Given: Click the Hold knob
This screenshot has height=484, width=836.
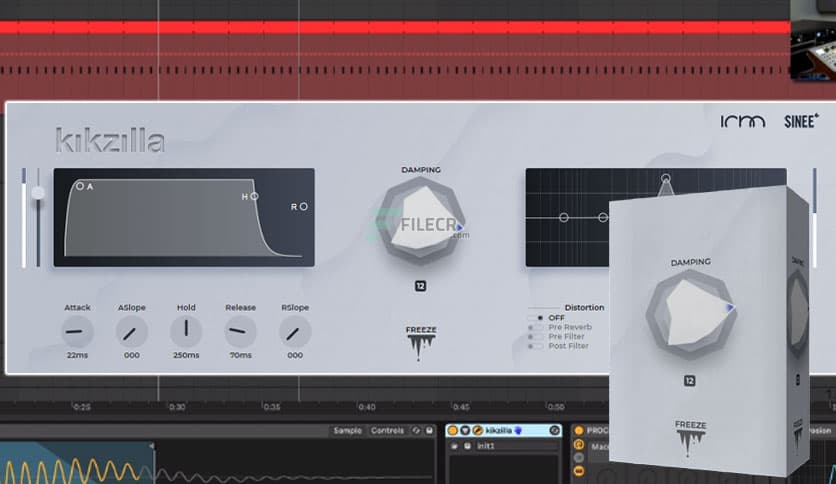Looking at the screenshot, I should pyautogui.click(x=186, y=331).
